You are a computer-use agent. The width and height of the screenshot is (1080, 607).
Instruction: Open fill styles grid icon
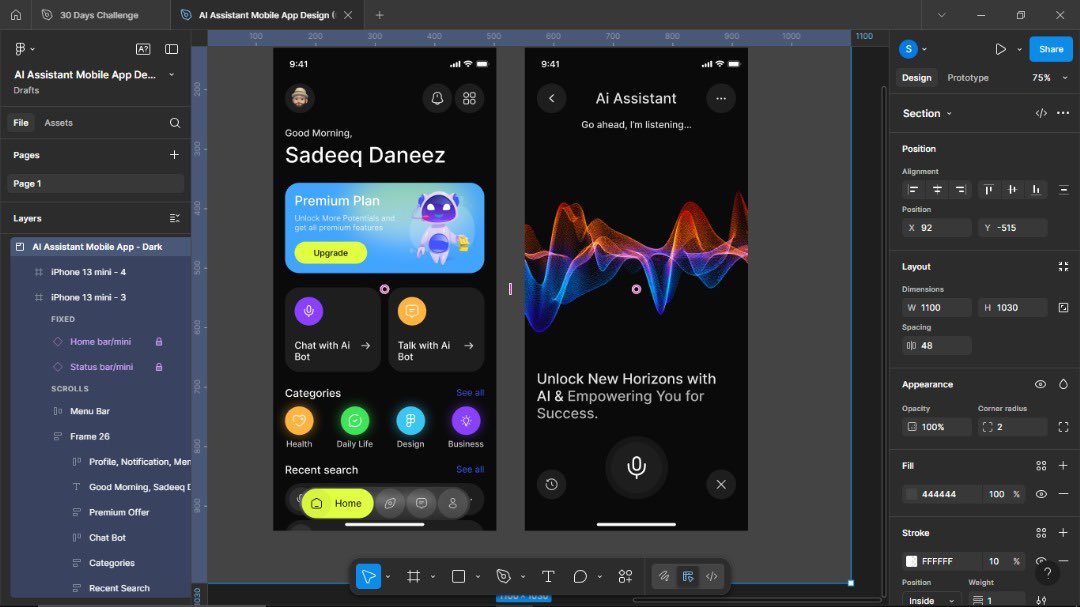pos(1041,466)
